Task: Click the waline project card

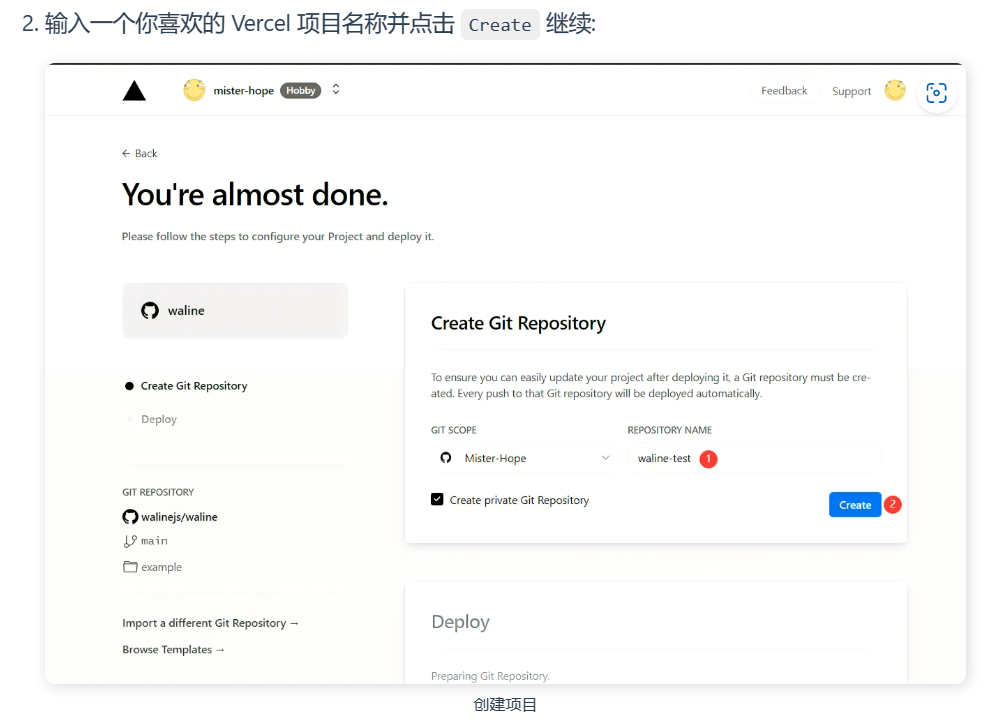Action: 235,311
